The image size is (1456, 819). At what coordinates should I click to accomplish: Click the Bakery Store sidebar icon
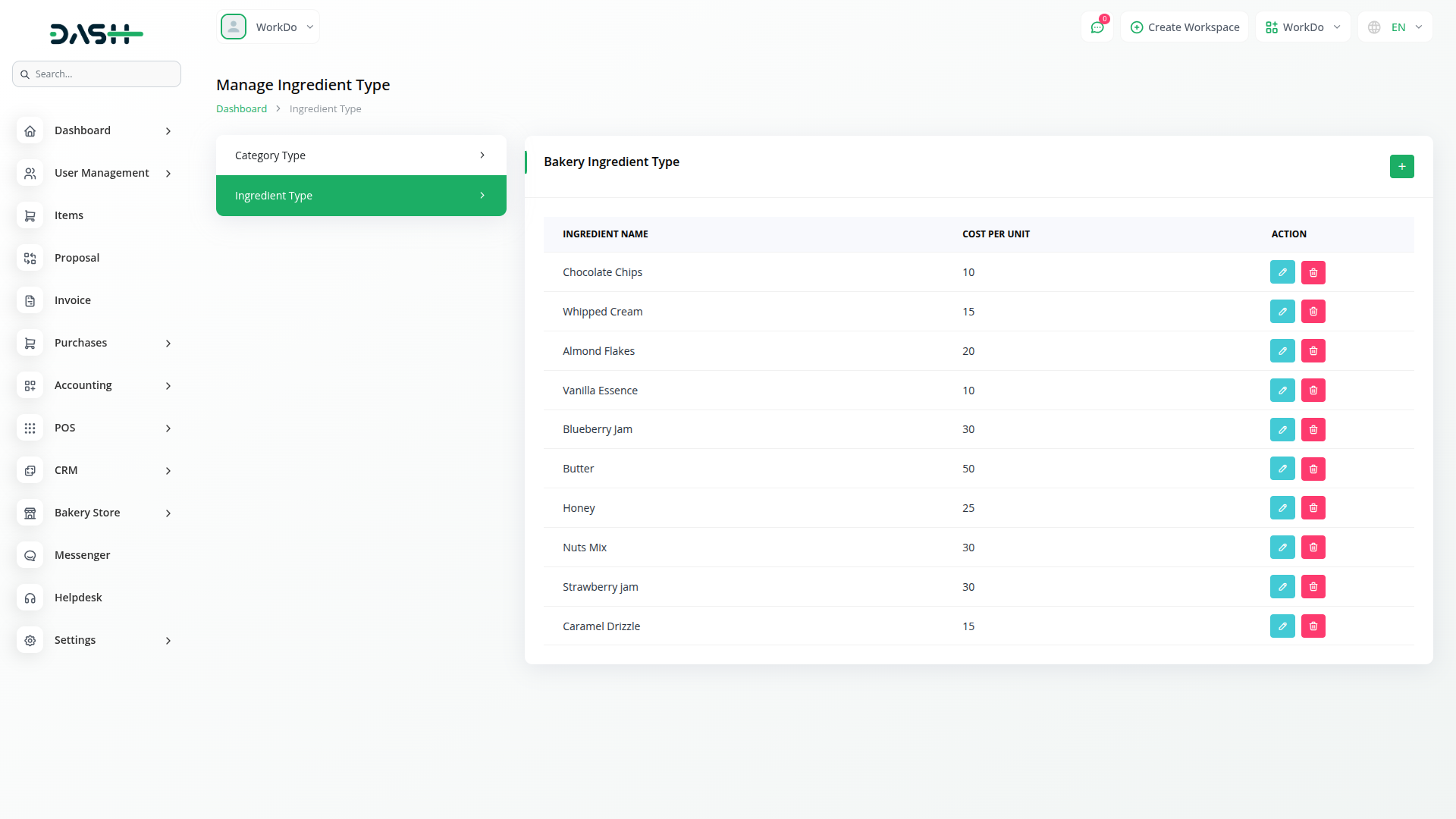pyautogui.click(x=30, y=513)
